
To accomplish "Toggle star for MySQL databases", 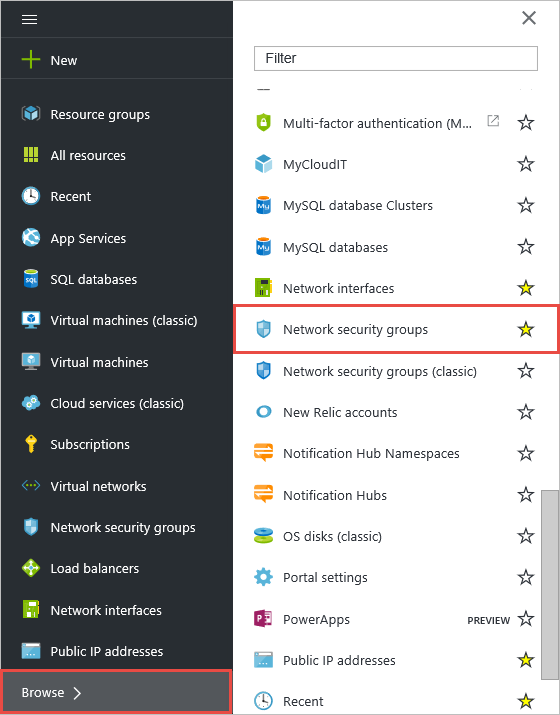I will tap(526, 247).
